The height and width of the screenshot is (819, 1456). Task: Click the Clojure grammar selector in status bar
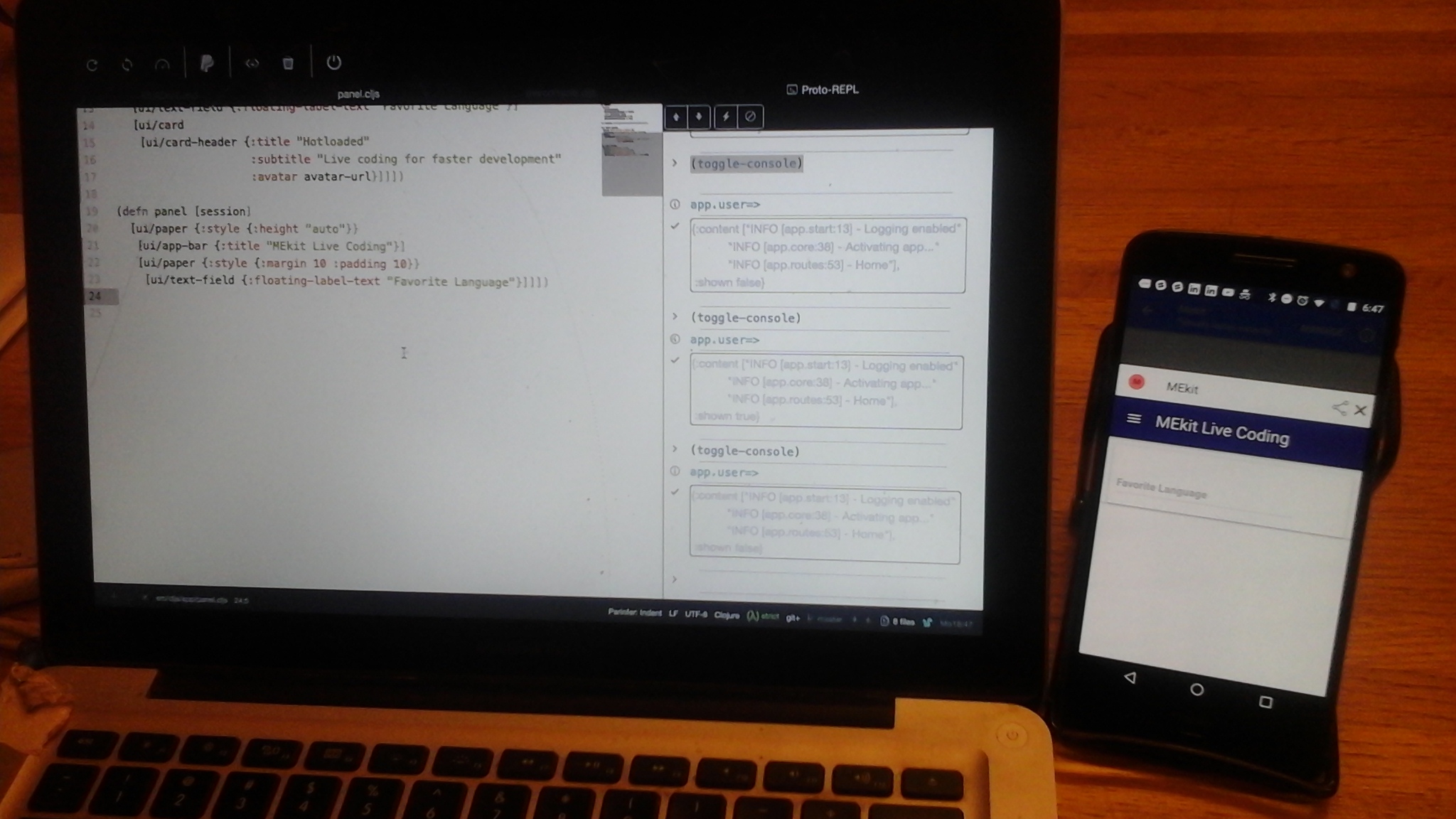tap(727, 615)
